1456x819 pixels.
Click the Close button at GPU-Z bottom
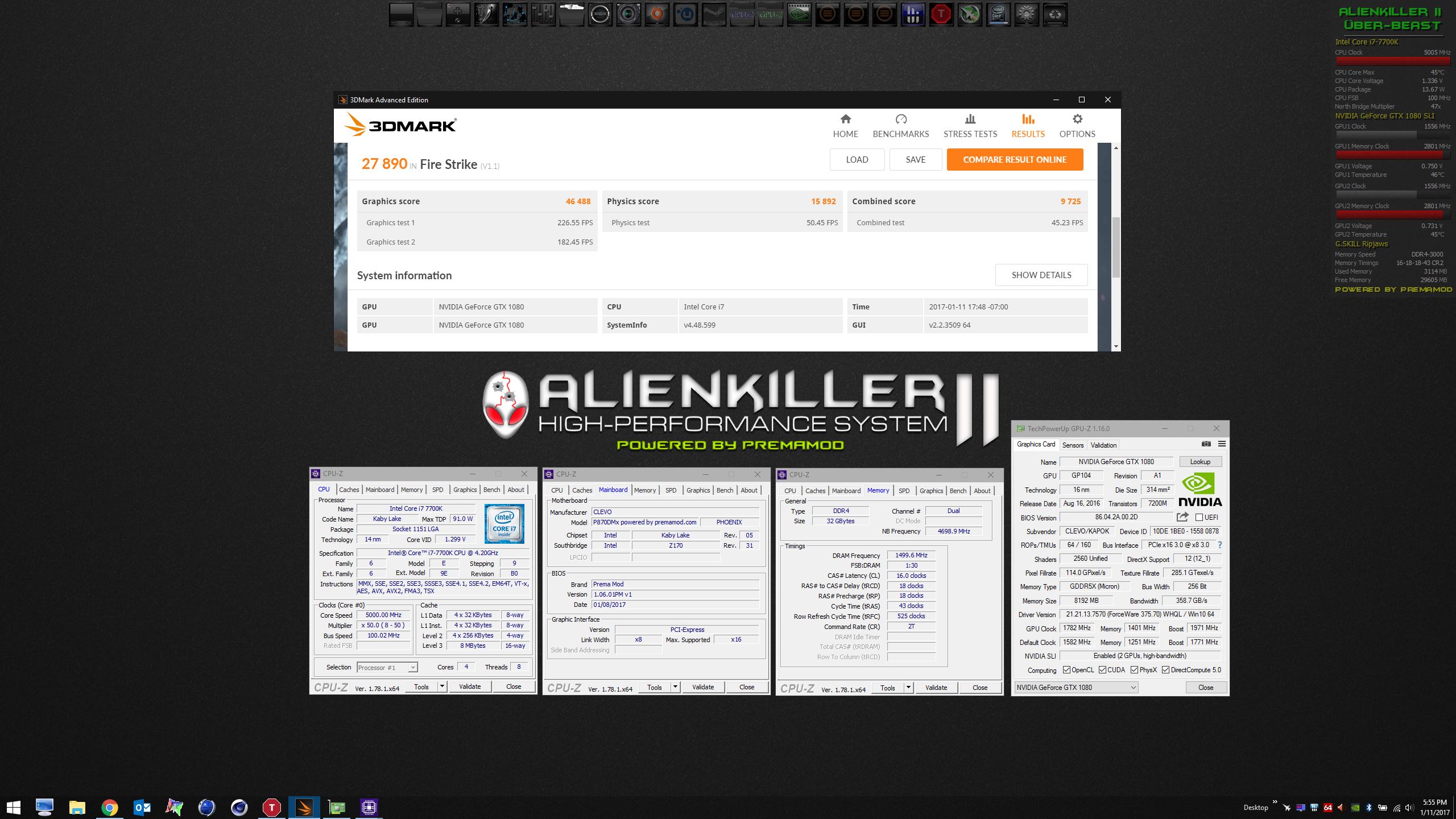tap(1206, 687)
